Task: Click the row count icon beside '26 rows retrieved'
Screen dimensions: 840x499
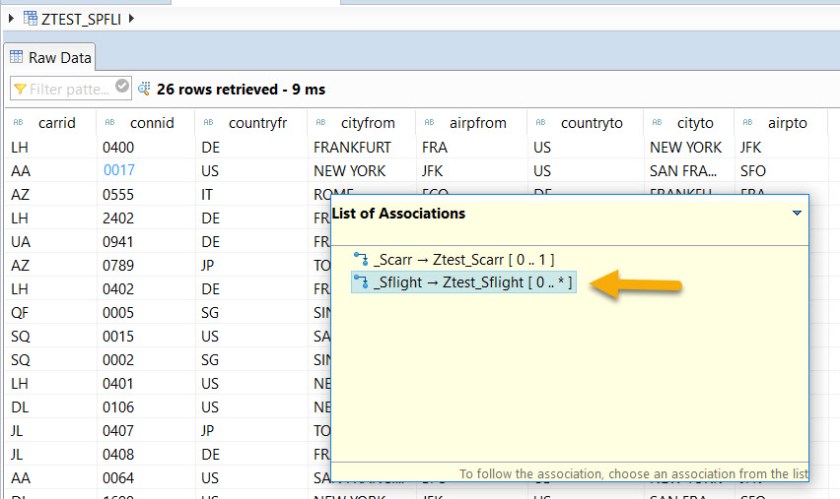Action: tap(143, 89)
